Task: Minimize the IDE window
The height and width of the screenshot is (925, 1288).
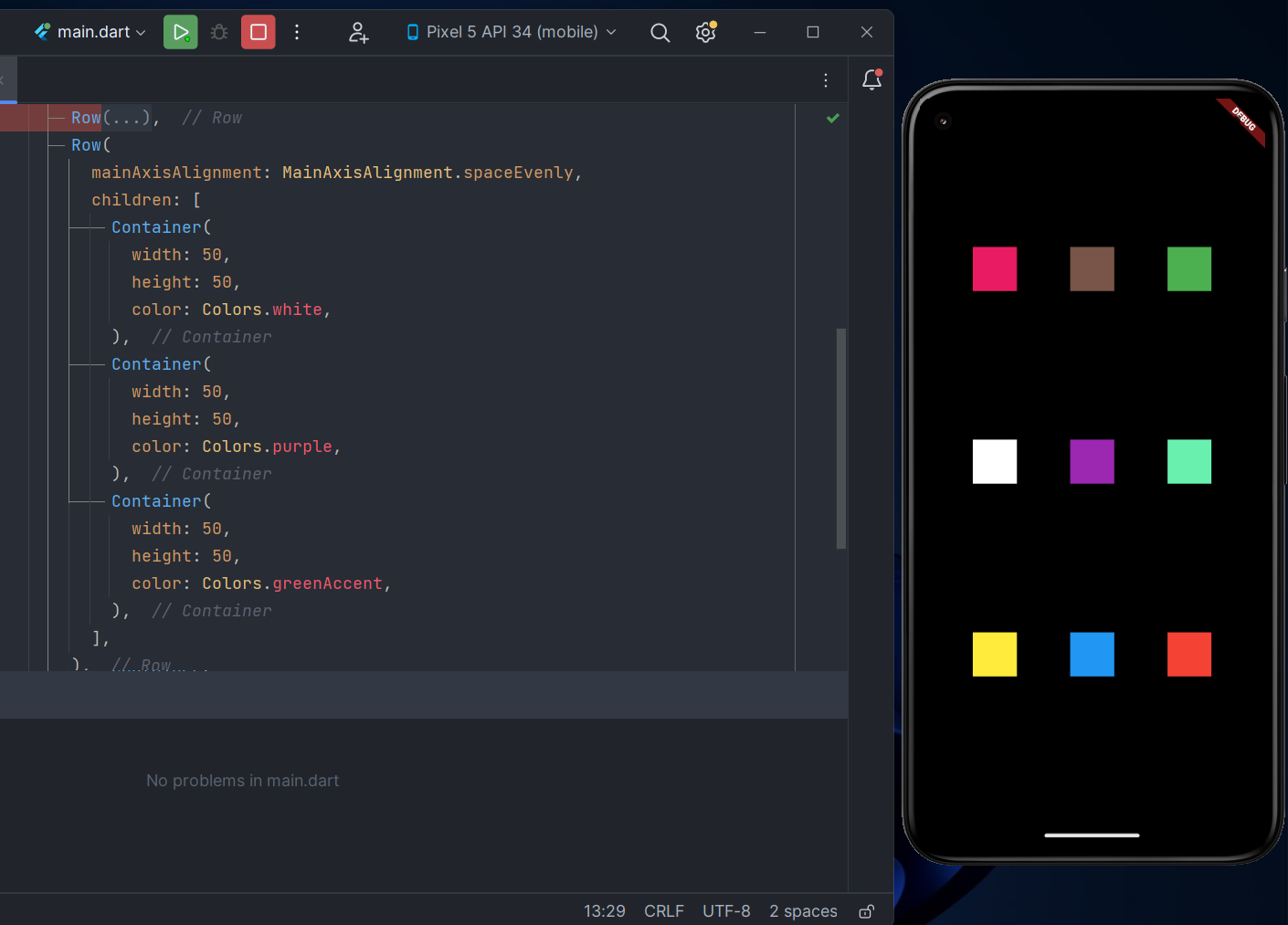Action: click(759, 32)
